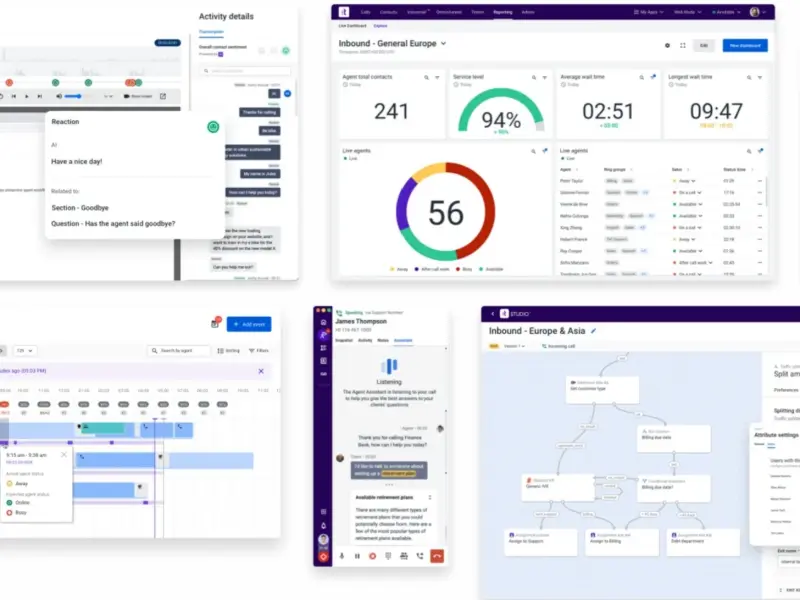The height and width of the screenshot is (600, 800).
Task: Select Busy radio in schedule popup
Action: click(x=9, y=512)
